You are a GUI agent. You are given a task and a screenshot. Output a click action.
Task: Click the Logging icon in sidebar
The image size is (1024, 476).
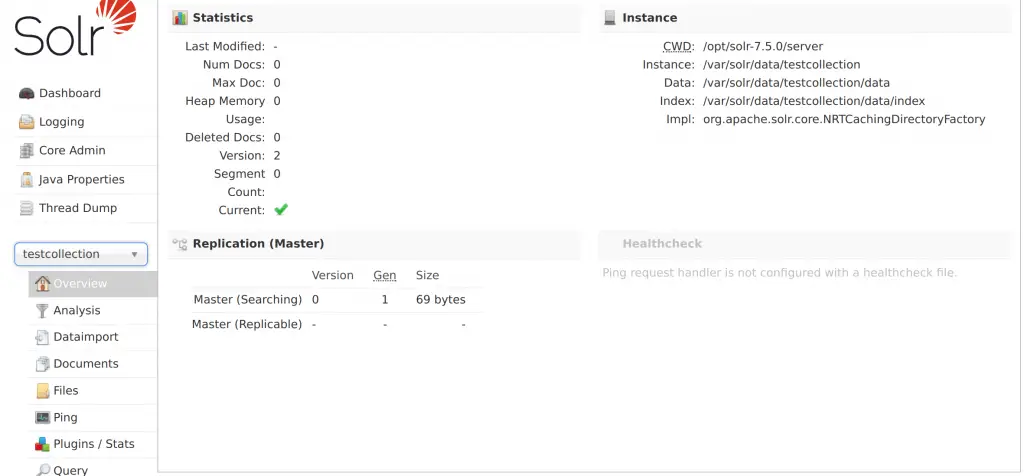26,122
